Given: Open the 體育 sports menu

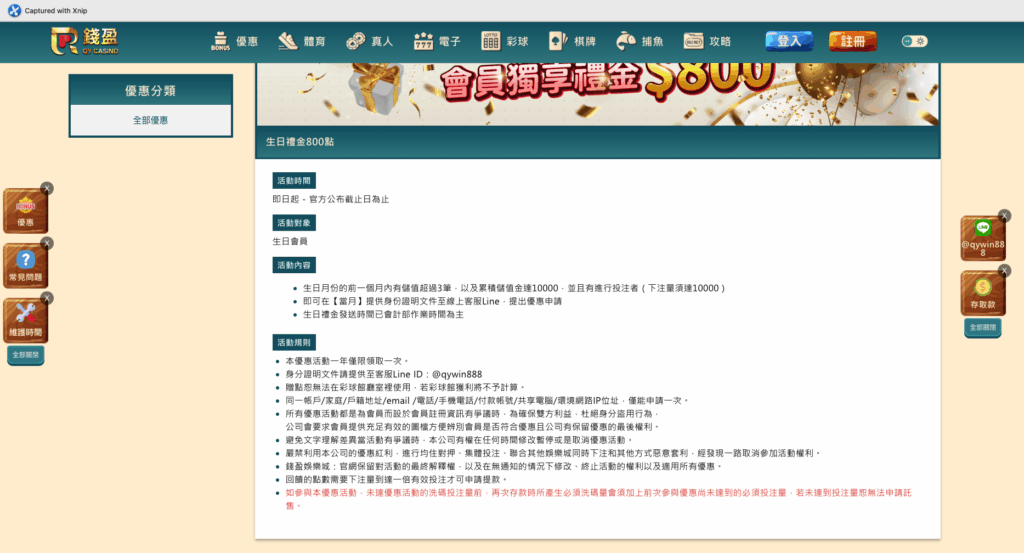Looking at the screenshot, I should click(302, 42).
